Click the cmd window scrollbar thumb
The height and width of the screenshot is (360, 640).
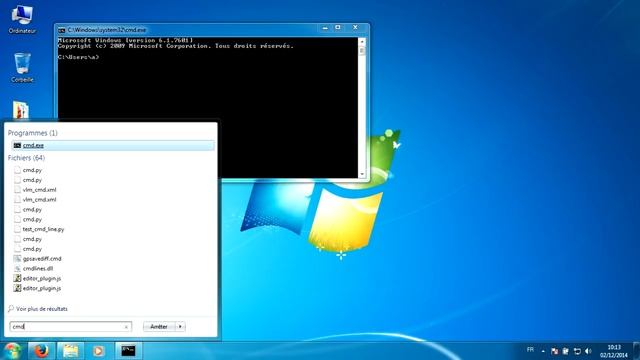click(362, 50)
